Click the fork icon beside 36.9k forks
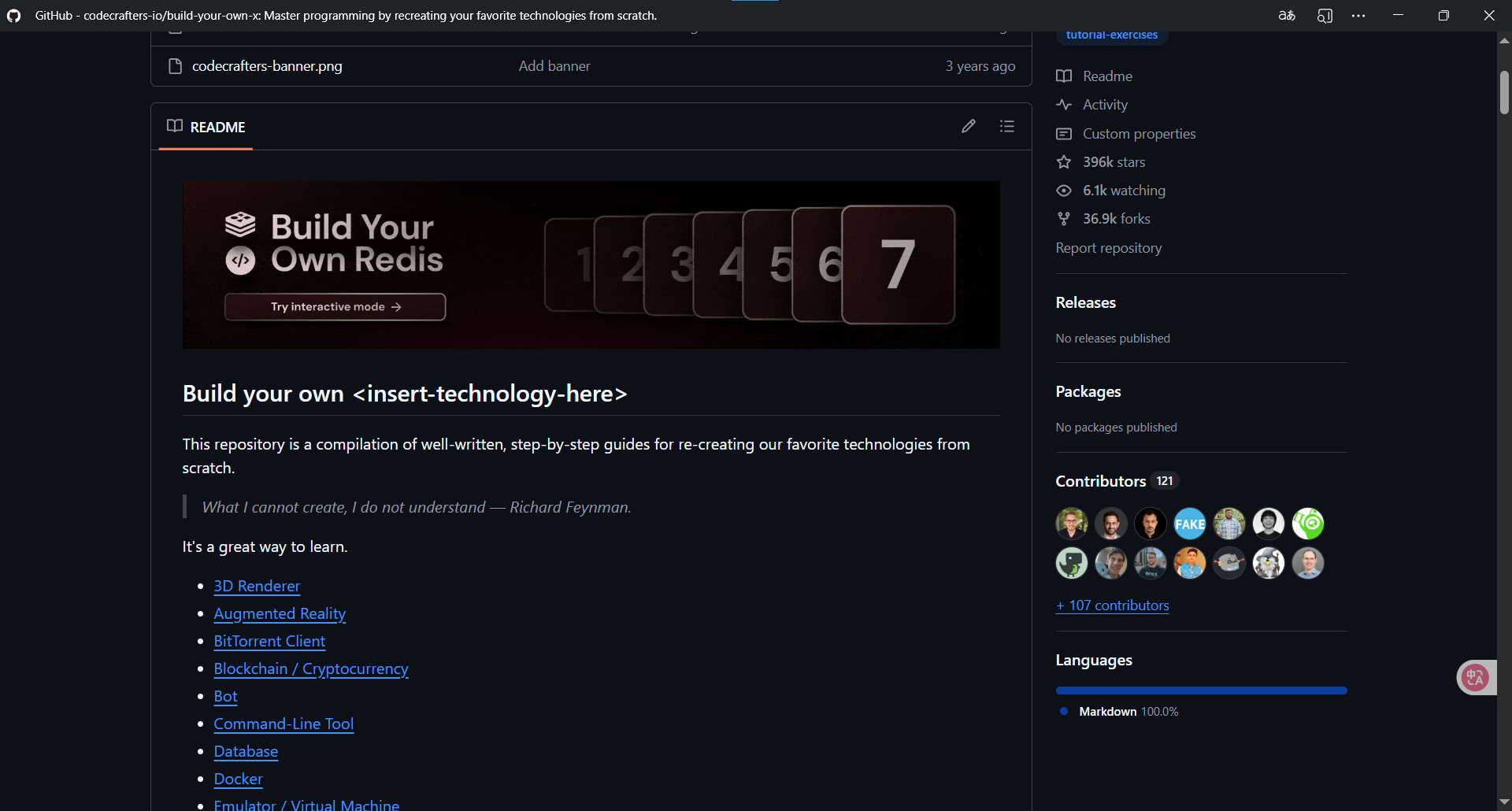 tap(1064, 219)
